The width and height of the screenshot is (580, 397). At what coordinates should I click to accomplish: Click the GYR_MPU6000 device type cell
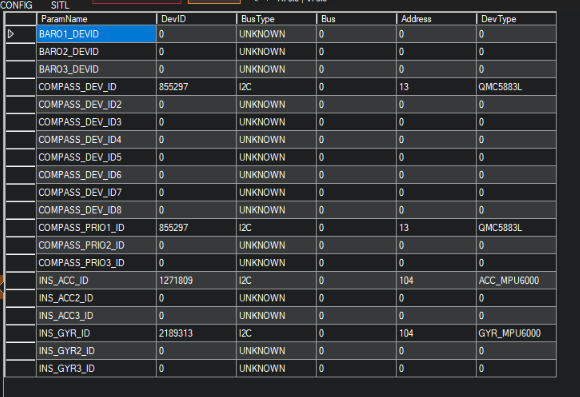pos(516,333)
